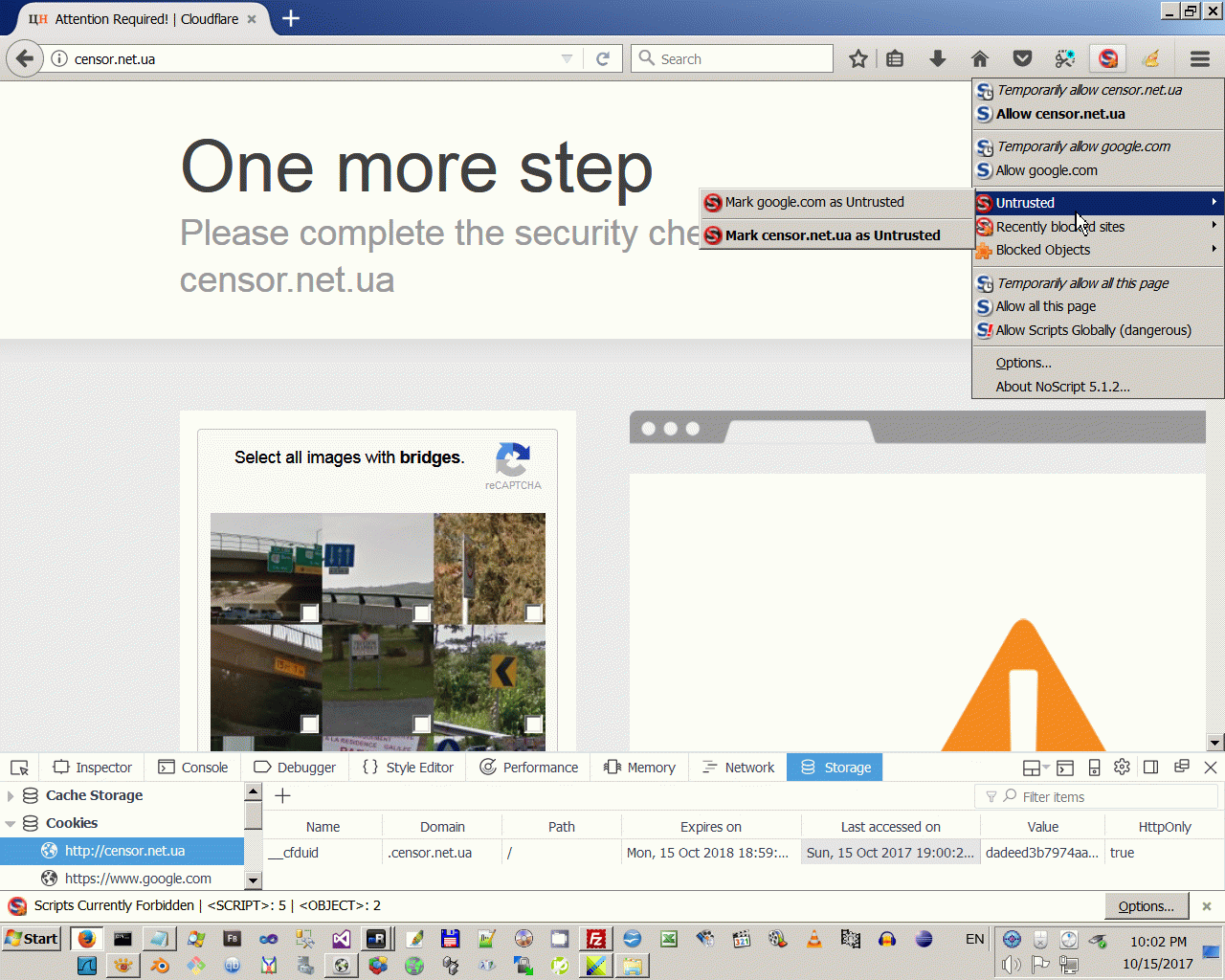This screenshot has height=980, width=1225.
Task: Launch Blender from the taskbar
Action: [159, 966]
